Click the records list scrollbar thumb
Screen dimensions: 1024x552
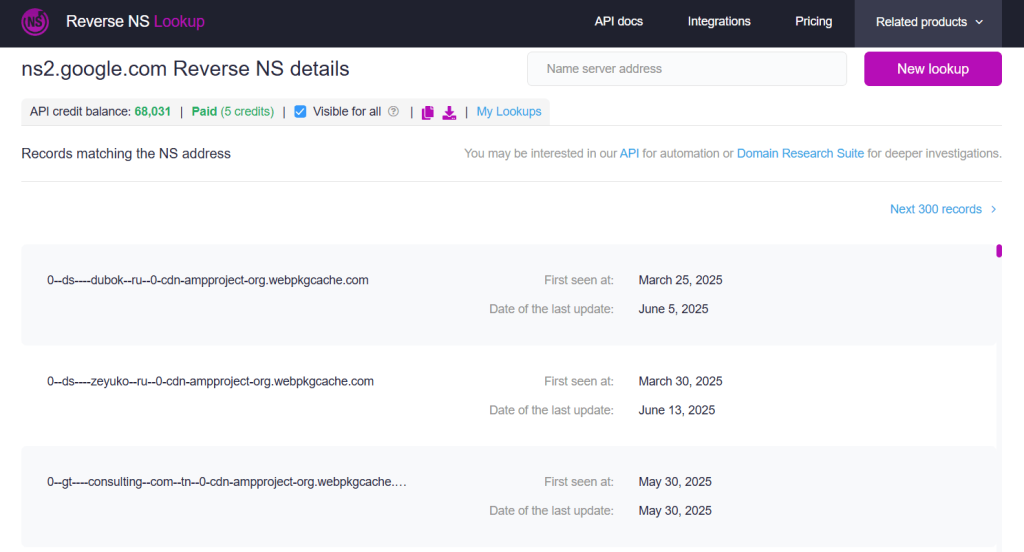tap(999, 251)
